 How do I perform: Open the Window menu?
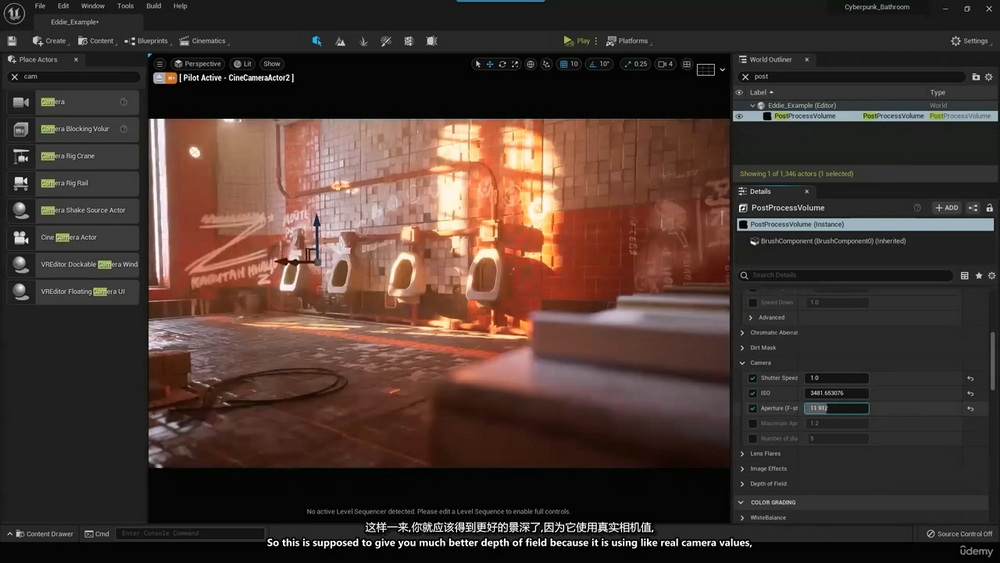[x=92, y=6]
